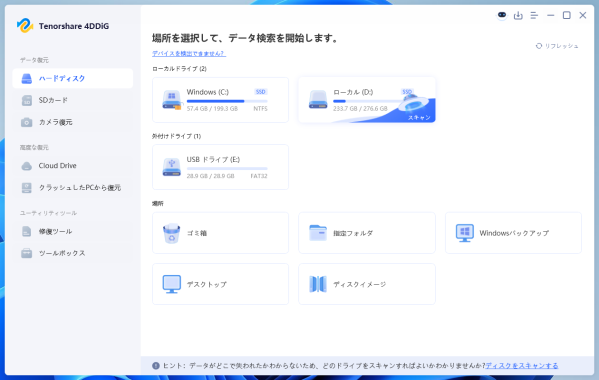Open クラッシュしたPCから復元 option

[73, 188]
